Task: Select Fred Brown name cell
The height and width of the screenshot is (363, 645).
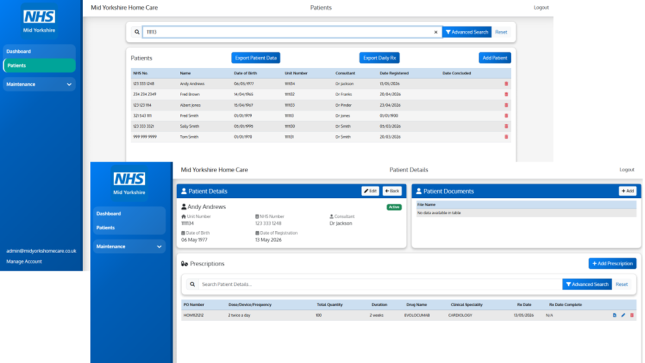Action: click(190, 94)
